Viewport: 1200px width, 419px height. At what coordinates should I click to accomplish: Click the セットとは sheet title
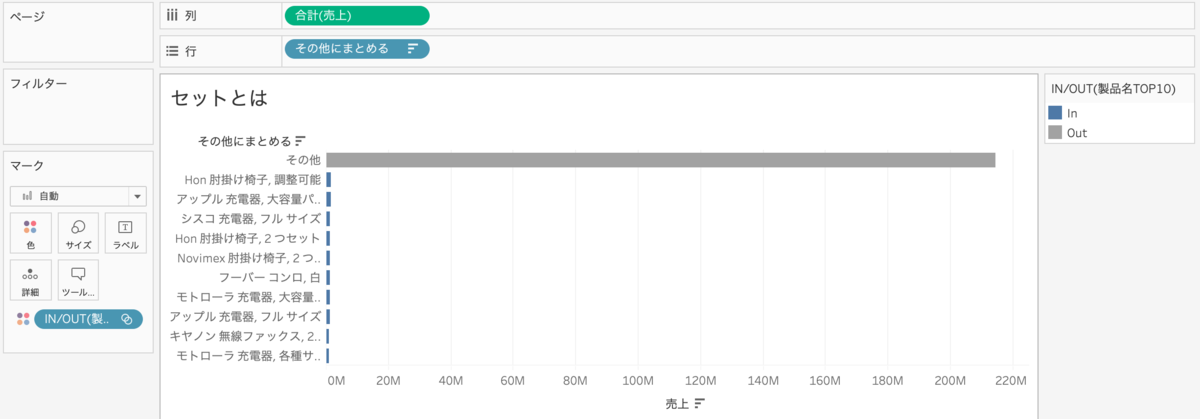(219, 98)
